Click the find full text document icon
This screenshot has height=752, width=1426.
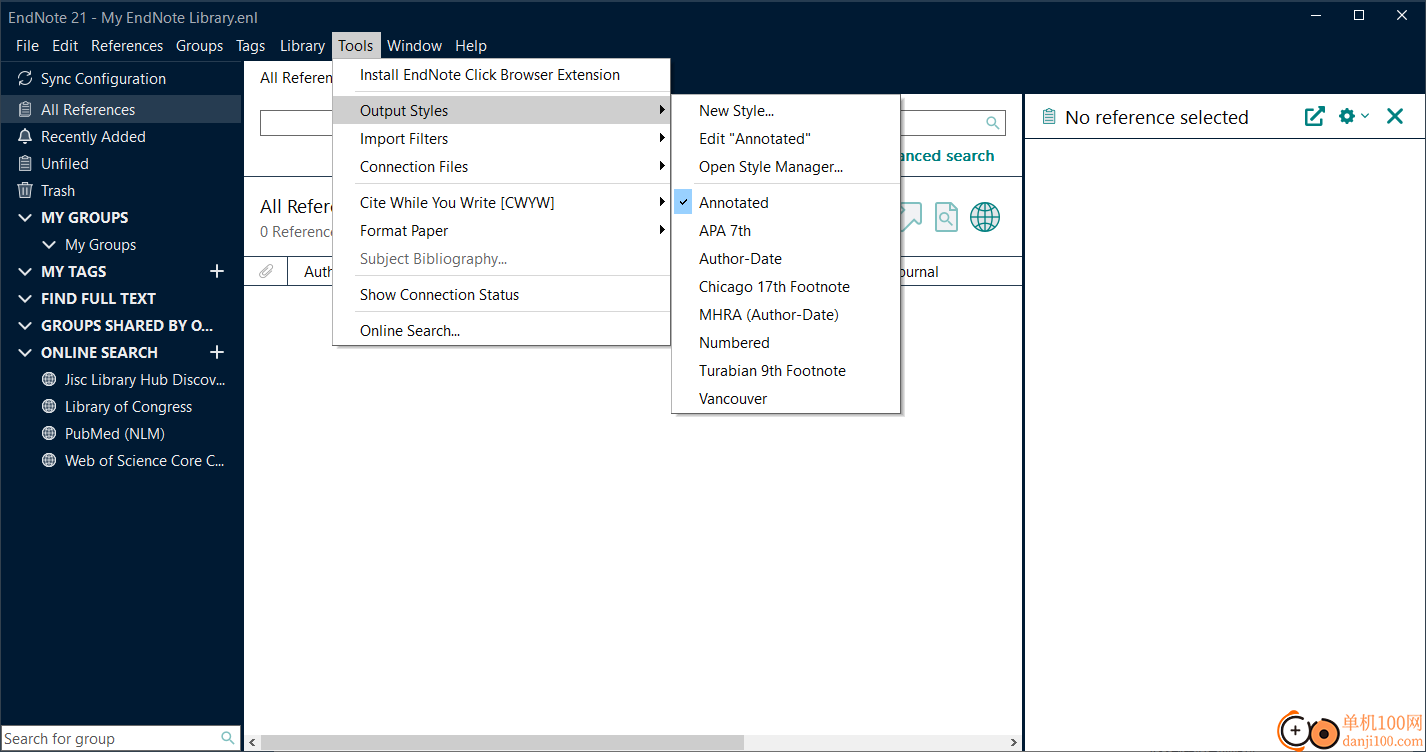pyautogui.click(x=946, y=217)
